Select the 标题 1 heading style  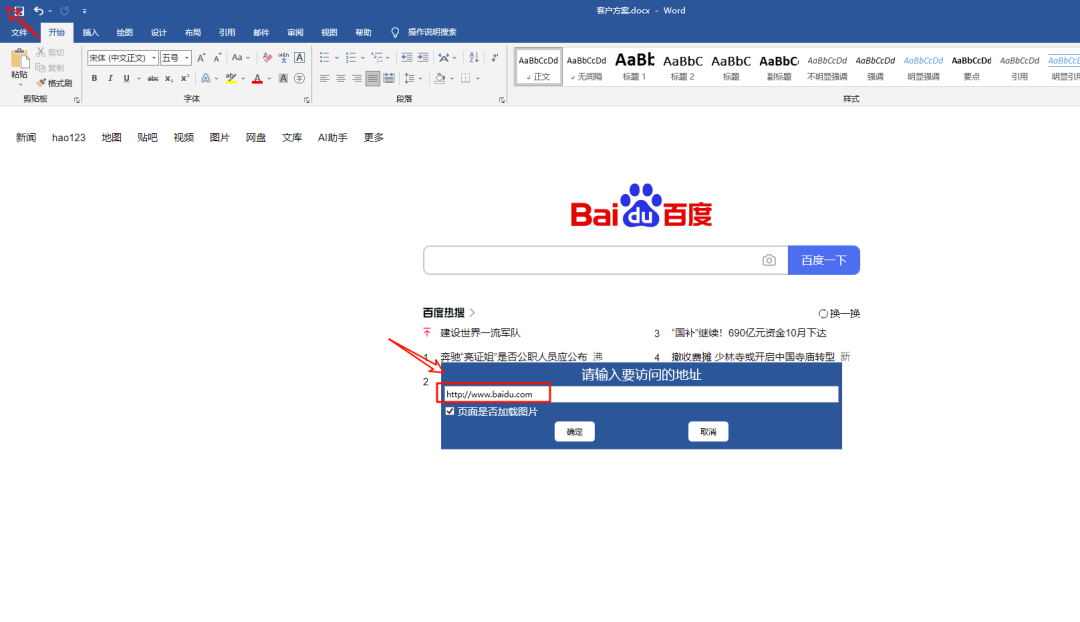coord(634,67)
